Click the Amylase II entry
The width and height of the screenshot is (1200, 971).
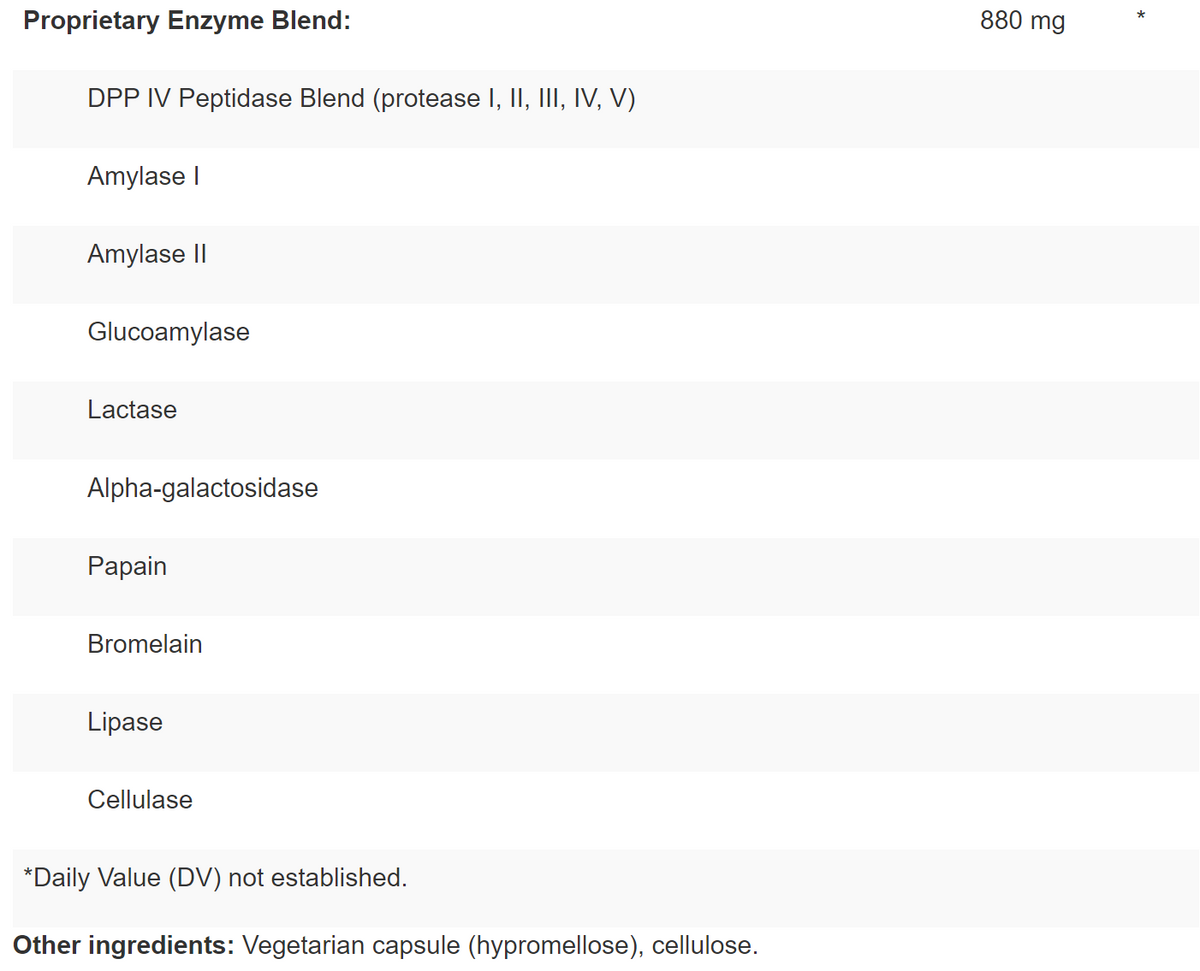(147, 255)
